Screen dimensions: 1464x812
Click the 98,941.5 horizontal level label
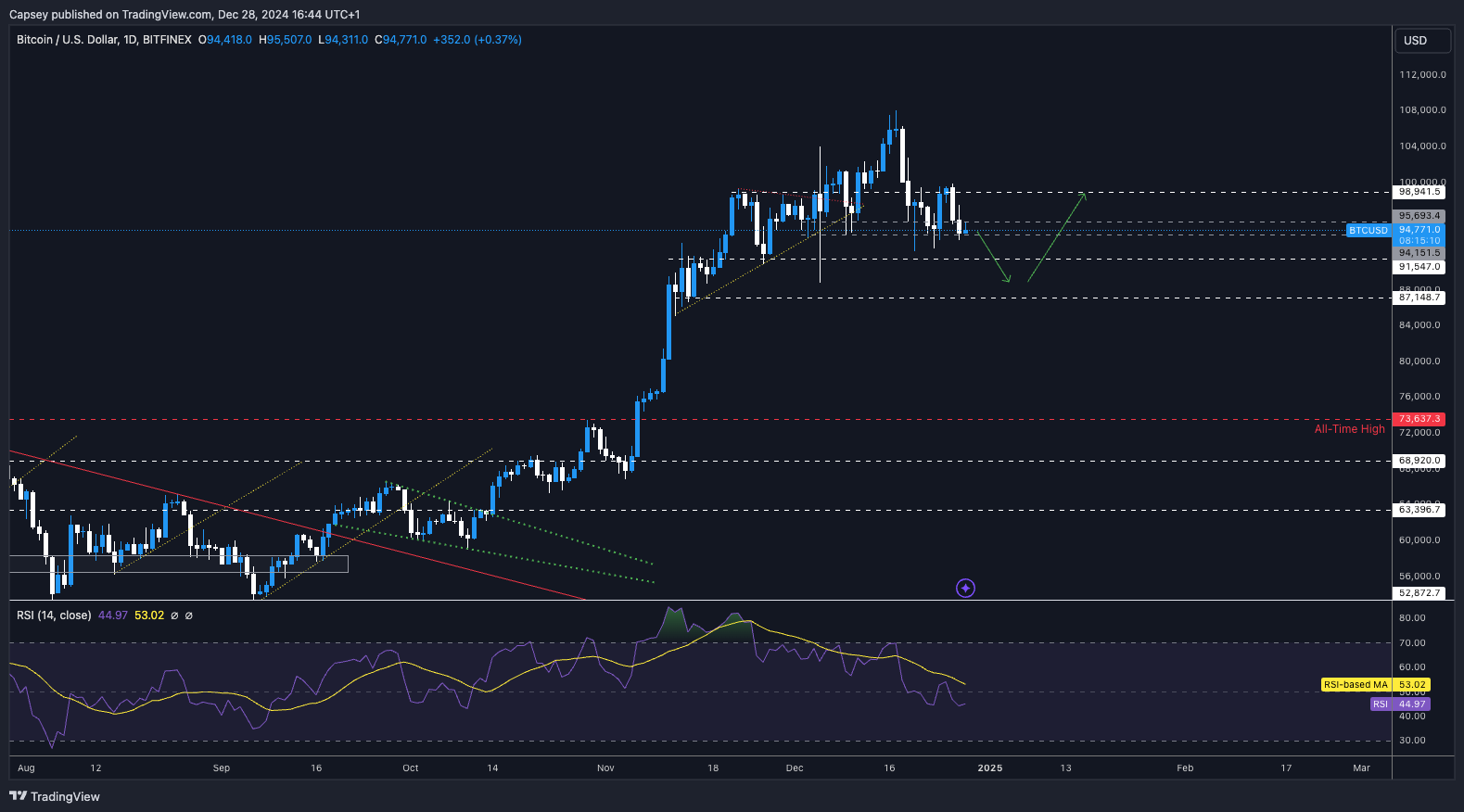1419,192
